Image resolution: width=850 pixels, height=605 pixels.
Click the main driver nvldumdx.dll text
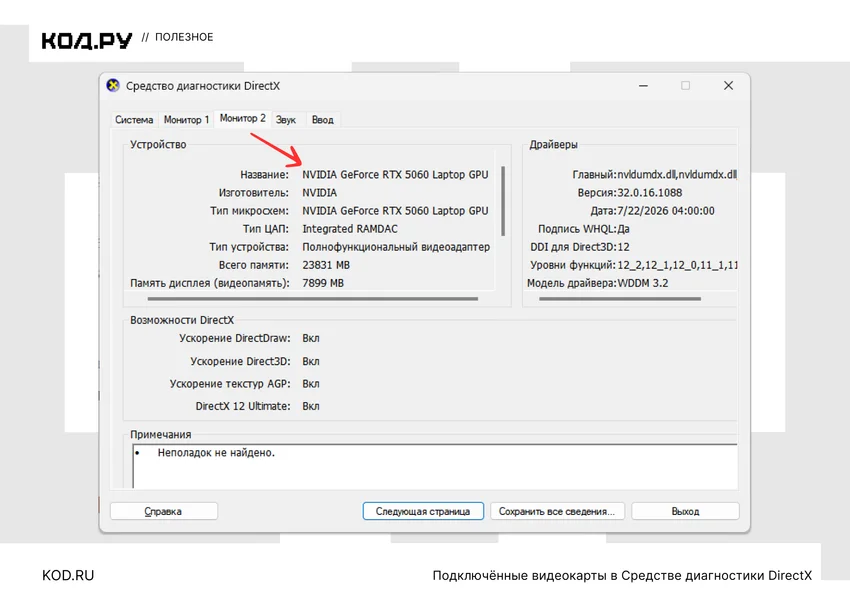(677, 175)
